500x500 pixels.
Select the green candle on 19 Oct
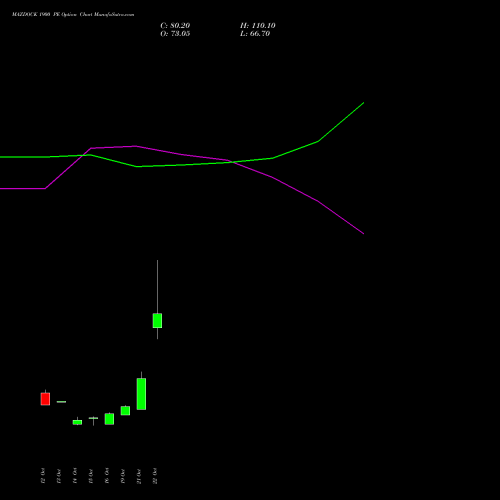(x=125, y=410)
